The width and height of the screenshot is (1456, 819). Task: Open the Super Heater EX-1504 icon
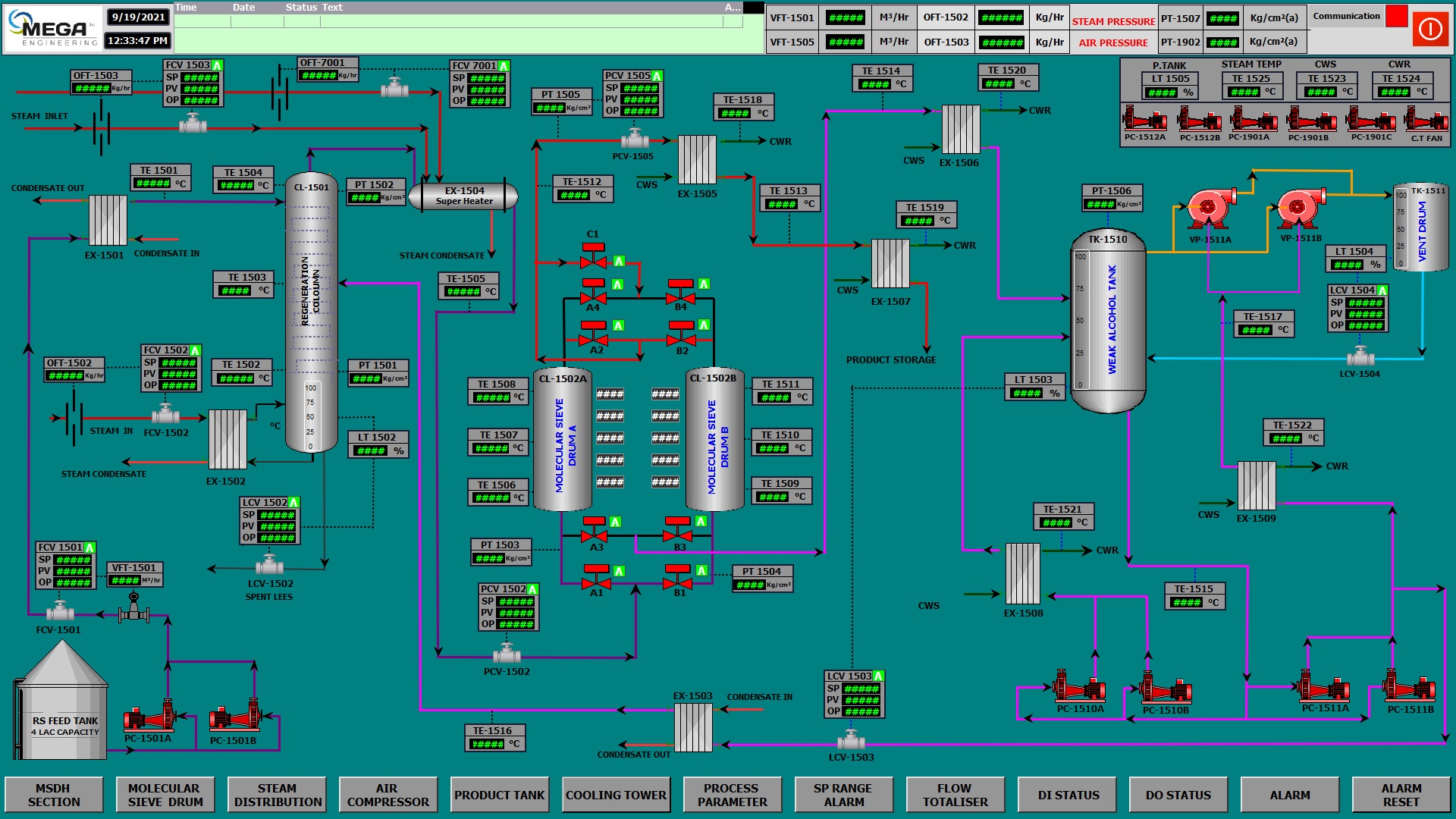(463, 196)
